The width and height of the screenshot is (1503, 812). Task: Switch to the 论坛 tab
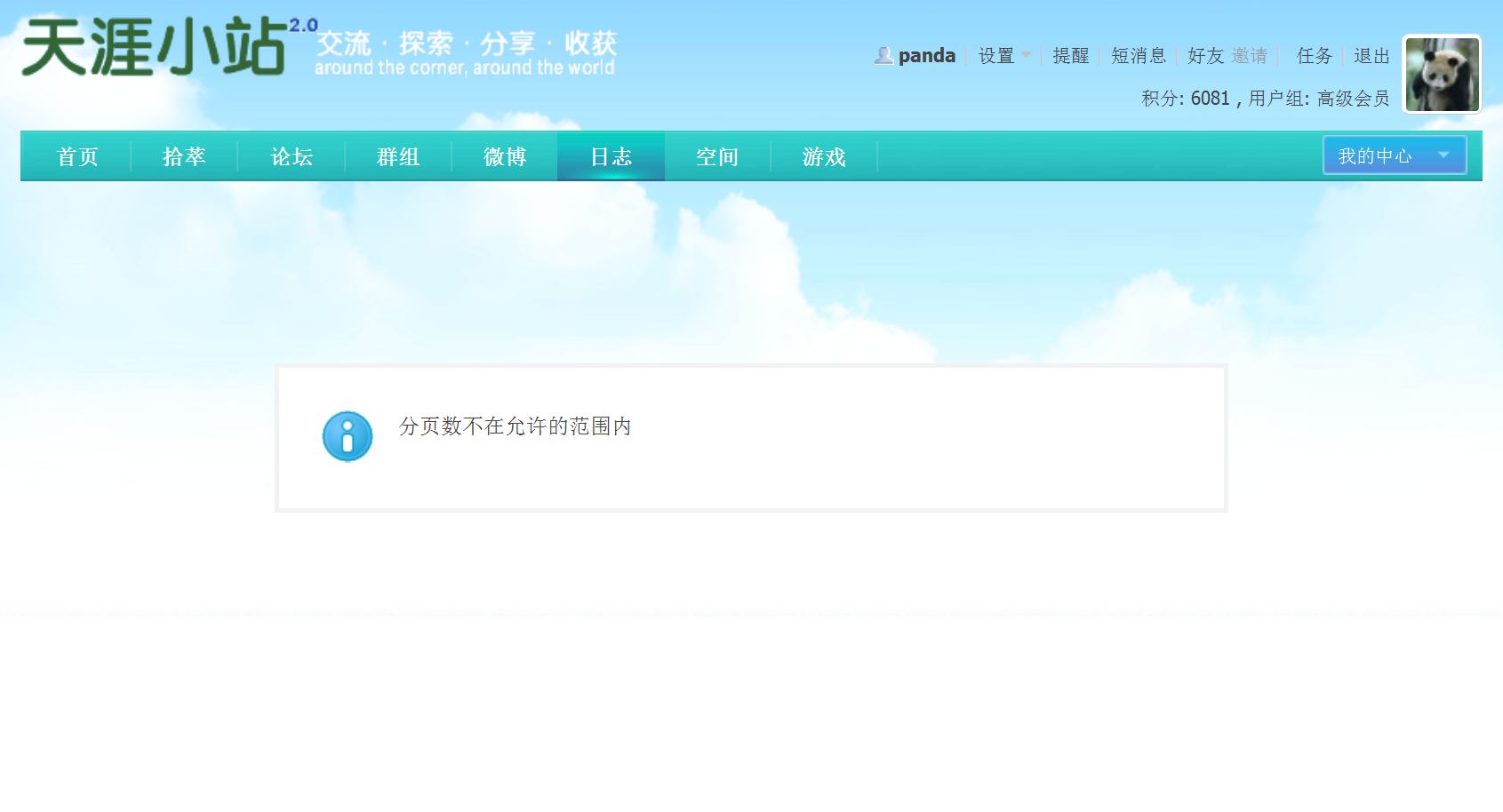292,156
